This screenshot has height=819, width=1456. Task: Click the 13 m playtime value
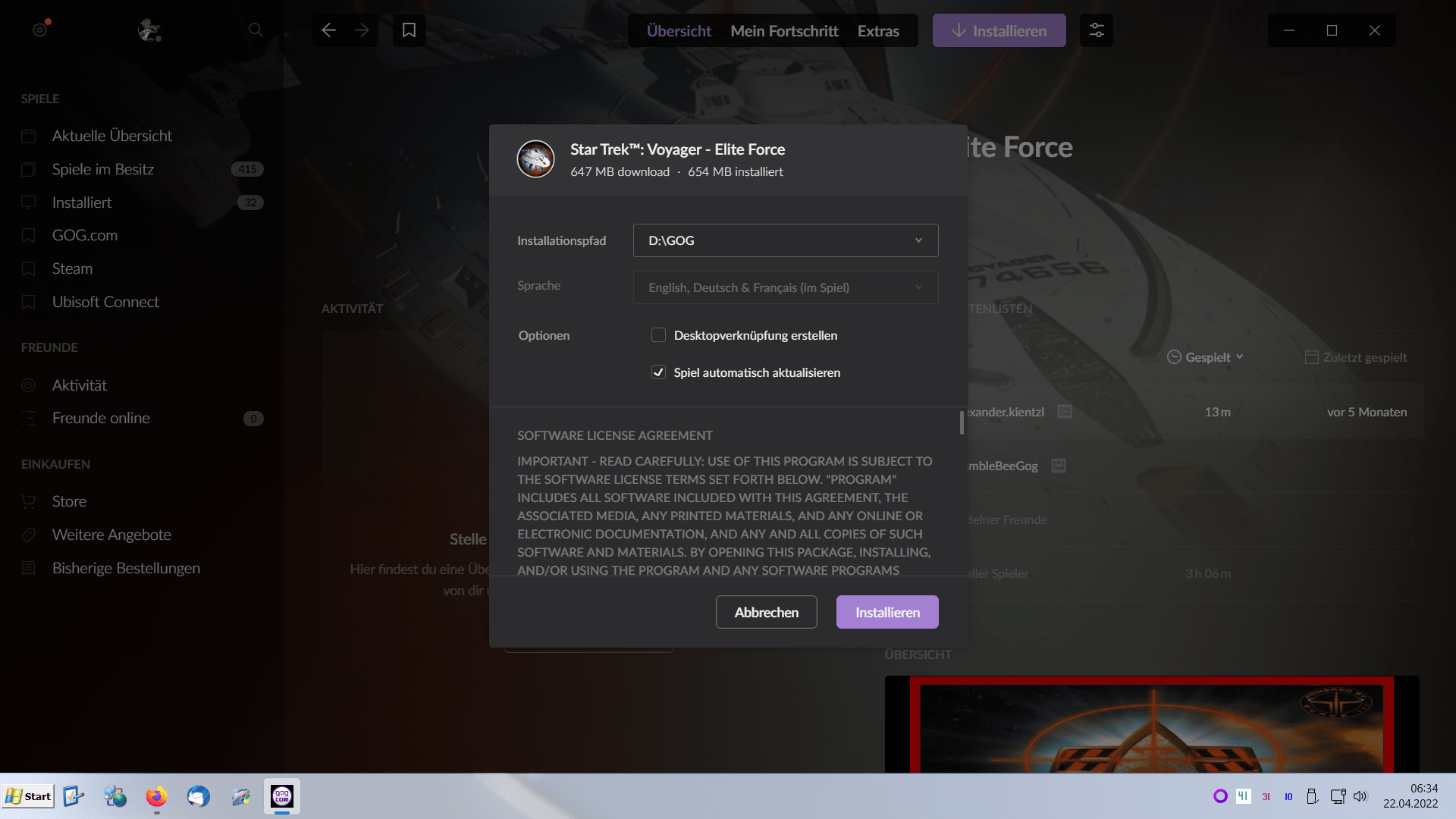pyautogui.click(x=1217, y=412)
